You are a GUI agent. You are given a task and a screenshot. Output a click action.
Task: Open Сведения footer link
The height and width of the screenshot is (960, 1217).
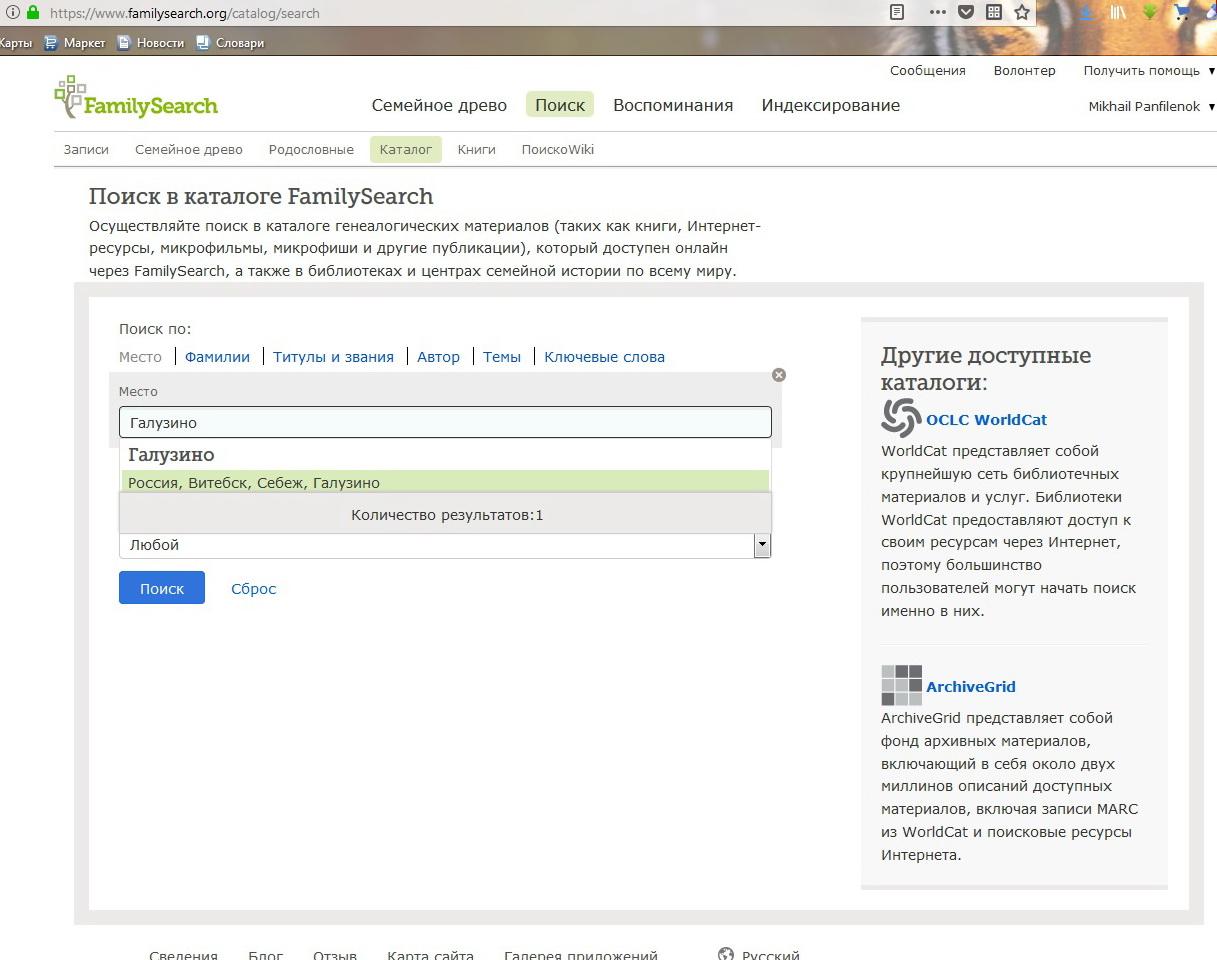pyautogui.click(x=183, y=956)
